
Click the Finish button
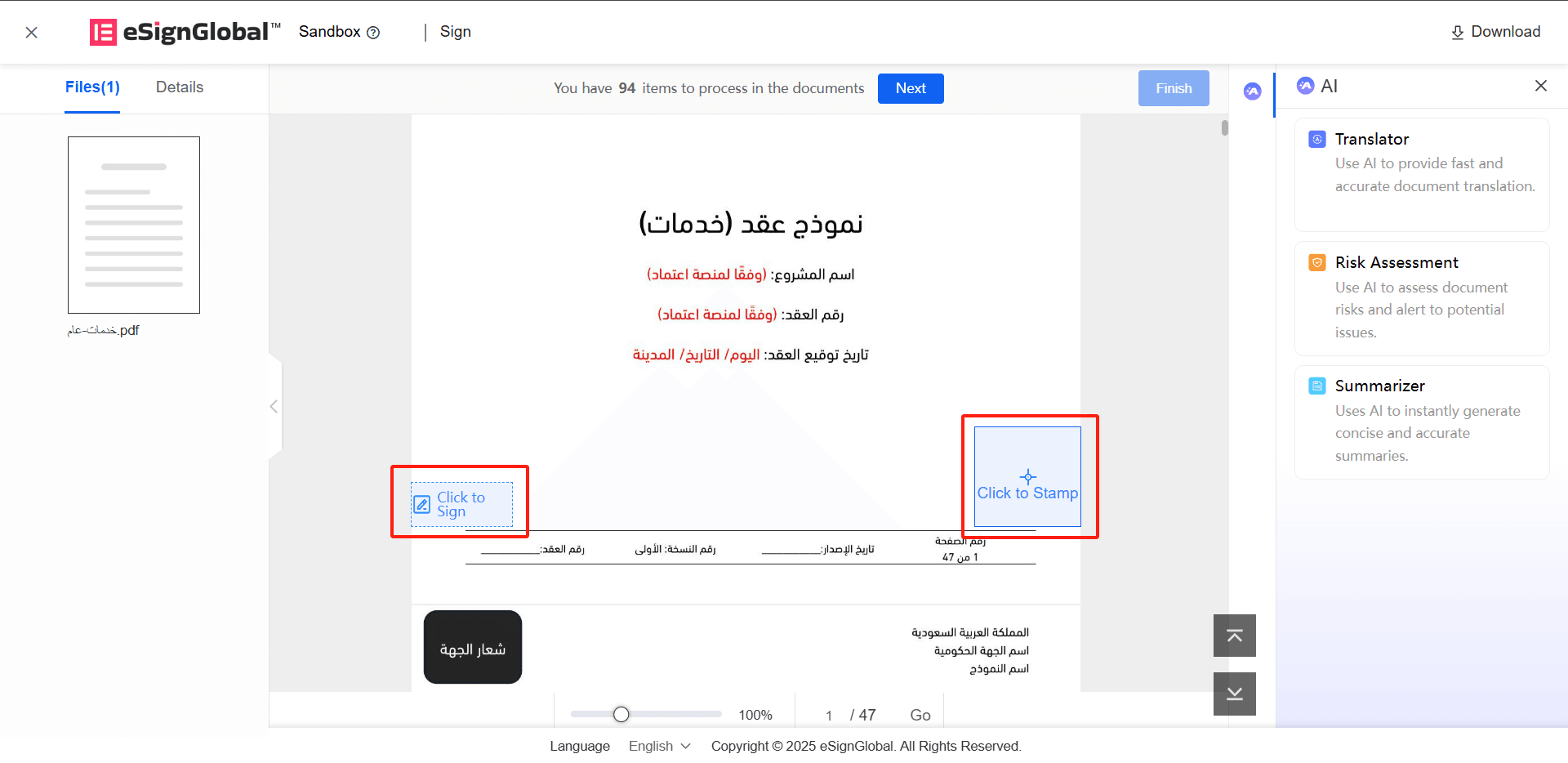(1173, 88)
